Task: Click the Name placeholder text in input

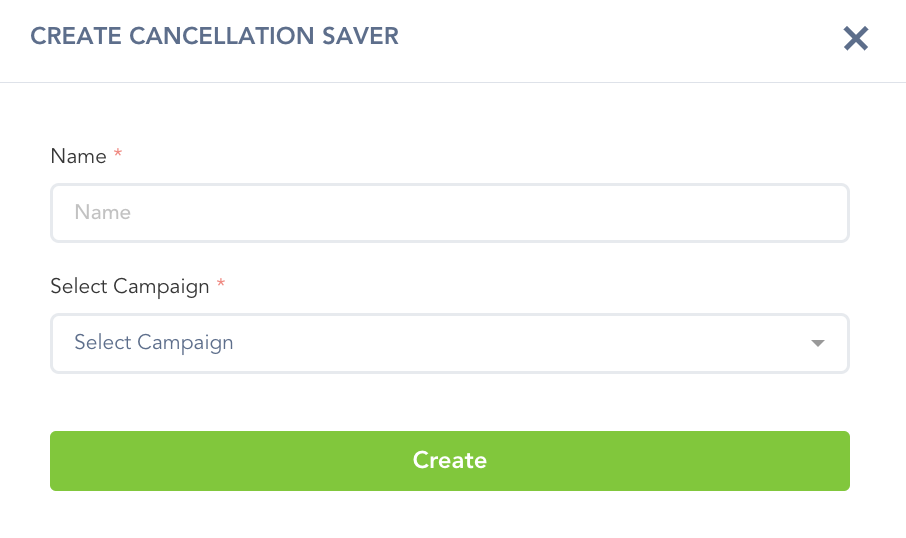Action: click(103, 212)
